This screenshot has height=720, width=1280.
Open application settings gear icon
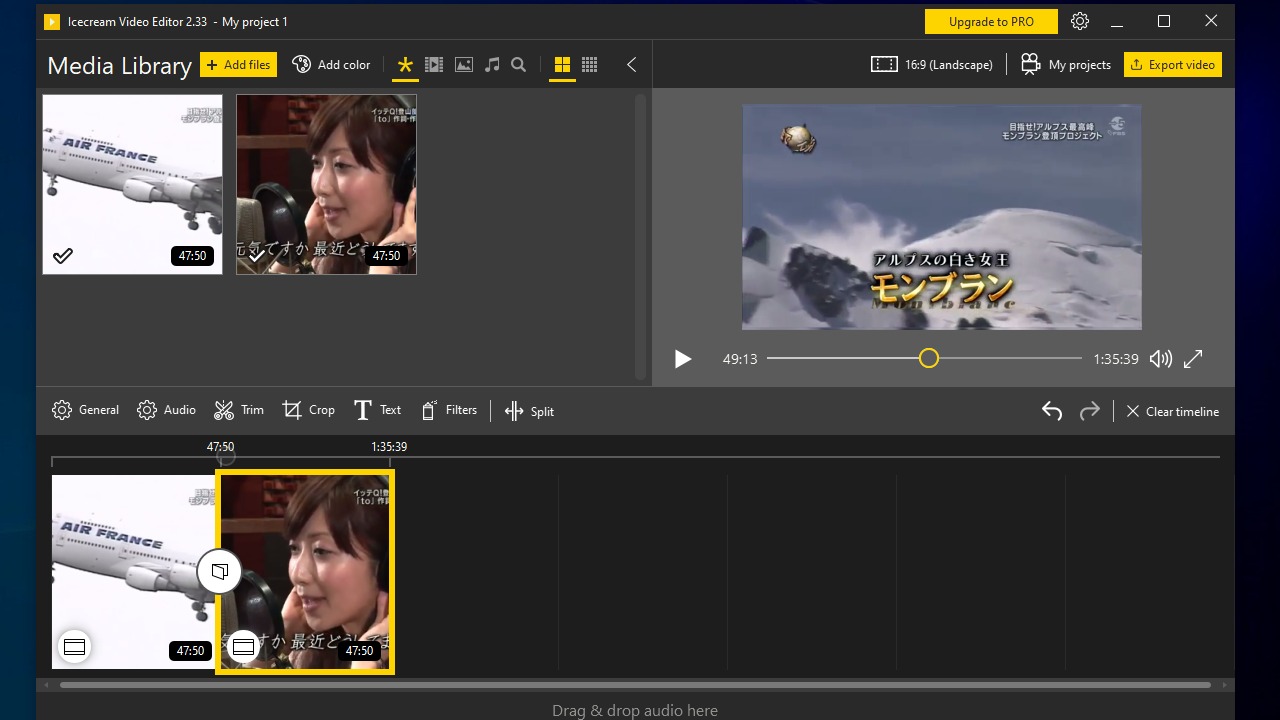(x=1080, y=22)
